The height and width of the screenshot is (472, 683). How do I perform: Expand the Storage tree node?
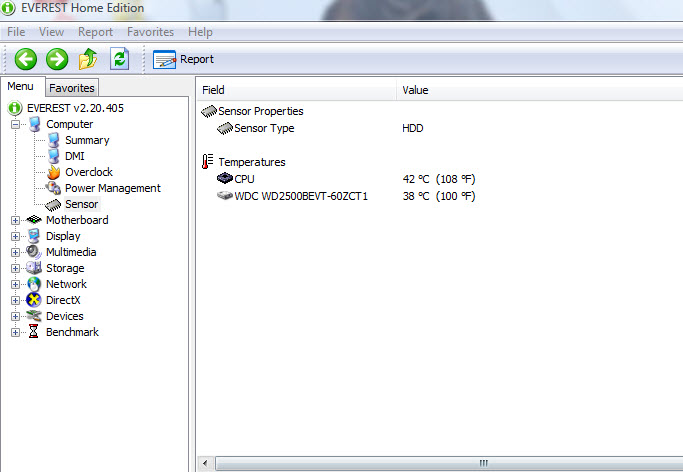coord(15,268)
